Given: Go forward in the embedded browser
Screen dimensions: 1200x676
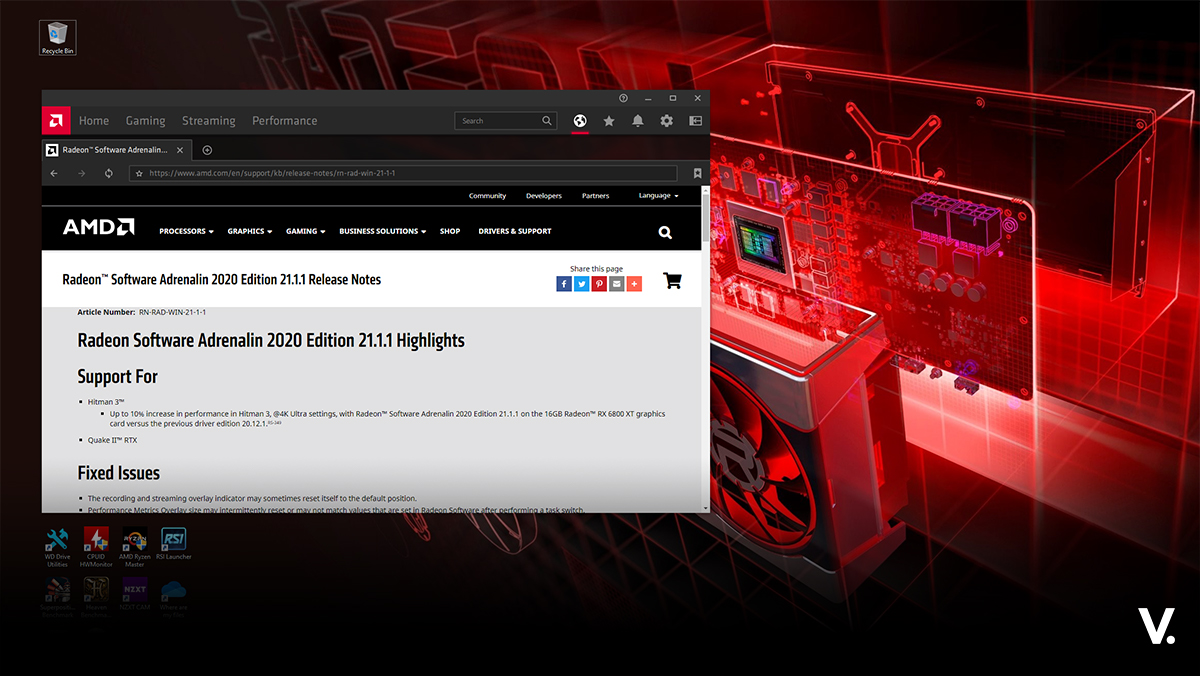Looking at the screenshot, I should pyautogui.click(x=81, y=173).
